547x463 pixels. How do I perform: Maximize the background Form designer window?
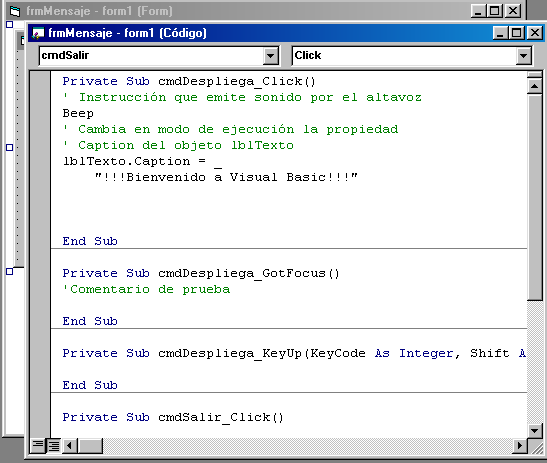pos(494,11)
